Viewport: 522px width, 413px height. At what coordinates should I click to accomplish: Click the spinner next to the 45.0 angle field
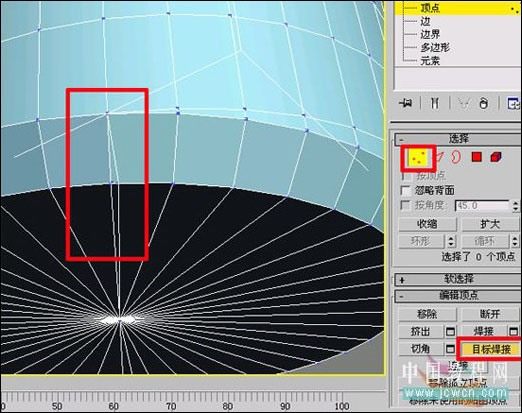pos(515,206)
